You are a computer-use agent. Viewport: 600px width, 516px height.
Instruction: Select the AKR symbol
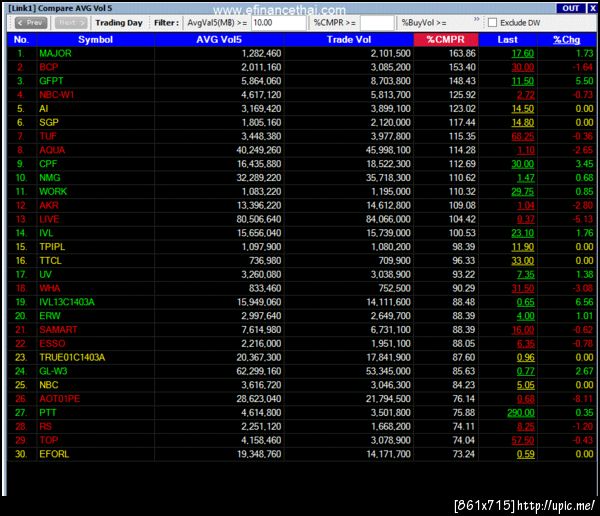(49, 205)
